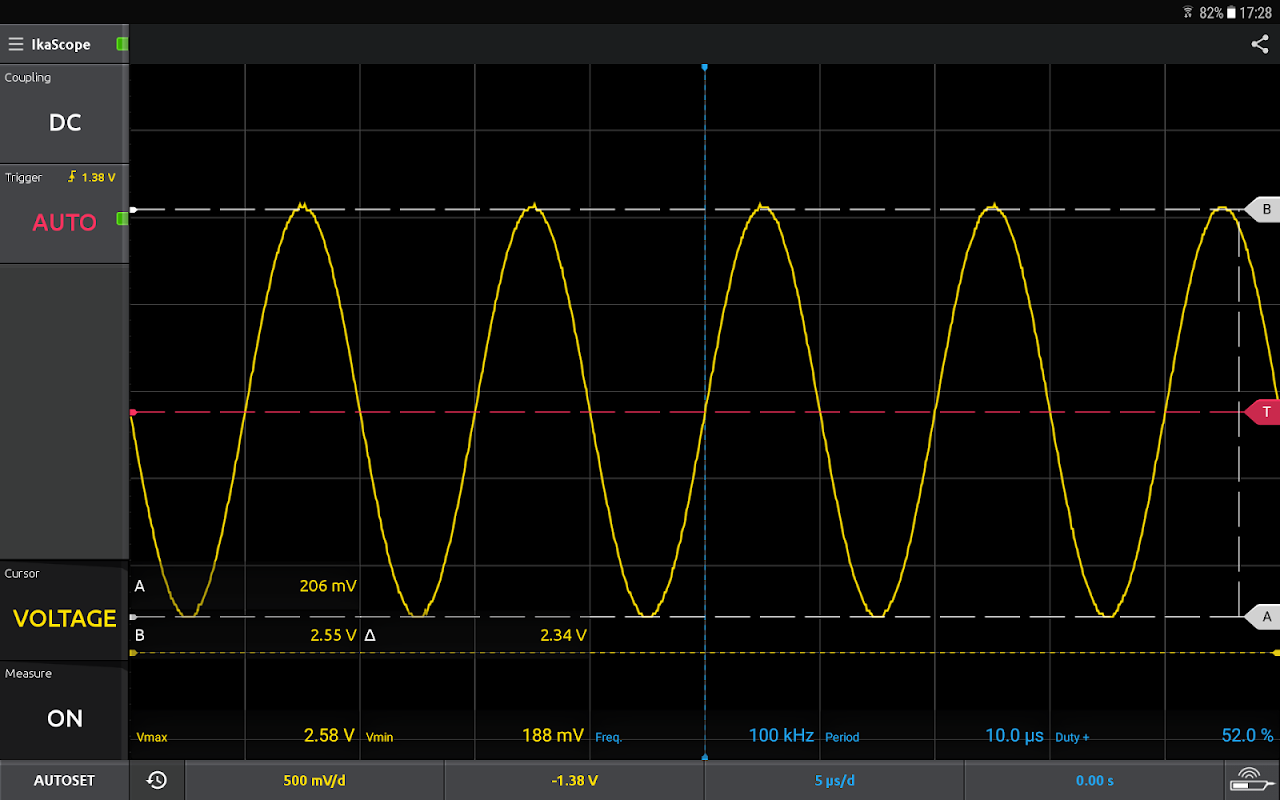This screenshot has width=1280, height=800.
Task: Open the history clock icon
Action: click(157, 780)
